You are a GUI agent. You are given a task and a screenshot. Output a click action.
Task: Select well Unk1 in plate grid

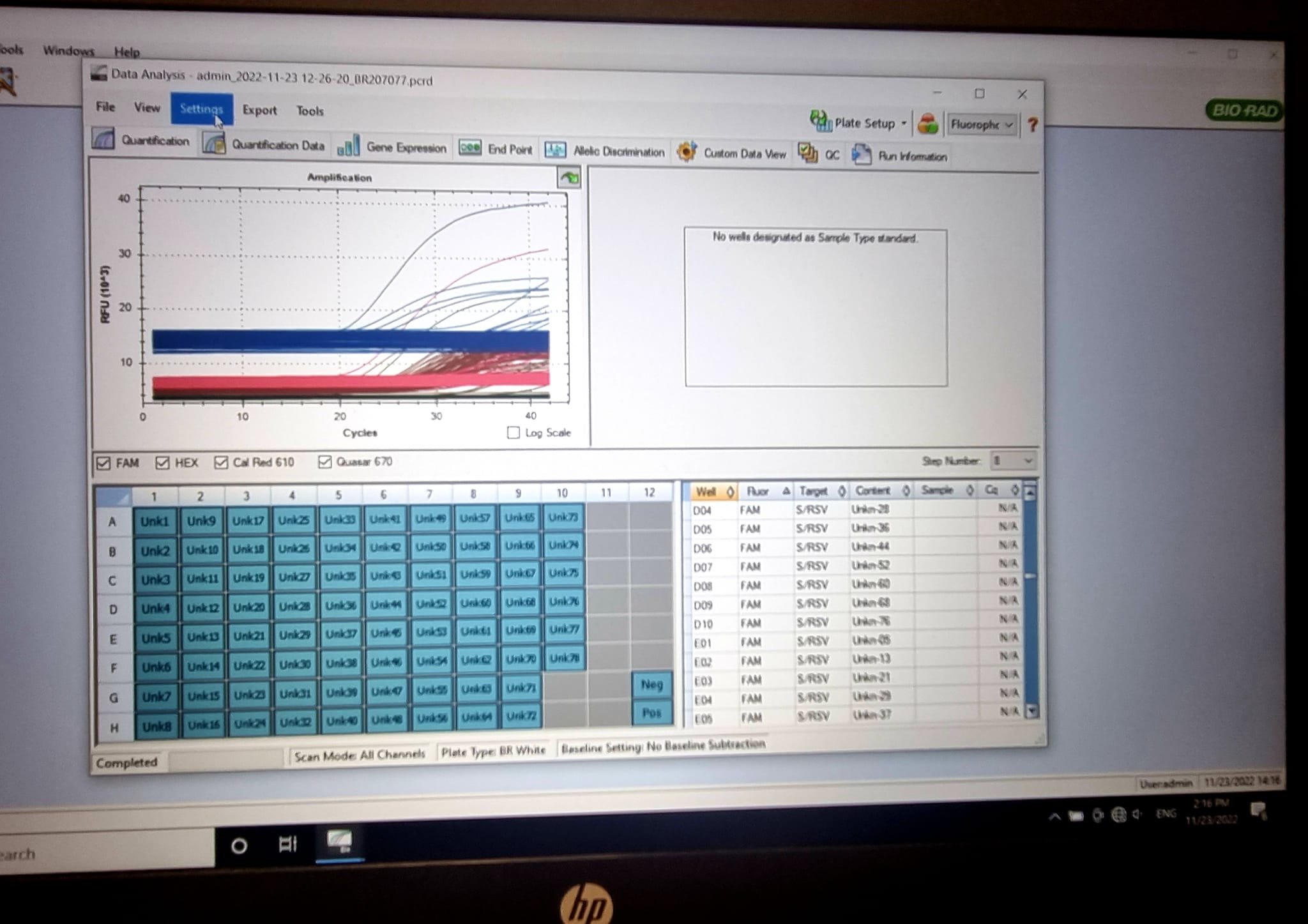[155, 521]
